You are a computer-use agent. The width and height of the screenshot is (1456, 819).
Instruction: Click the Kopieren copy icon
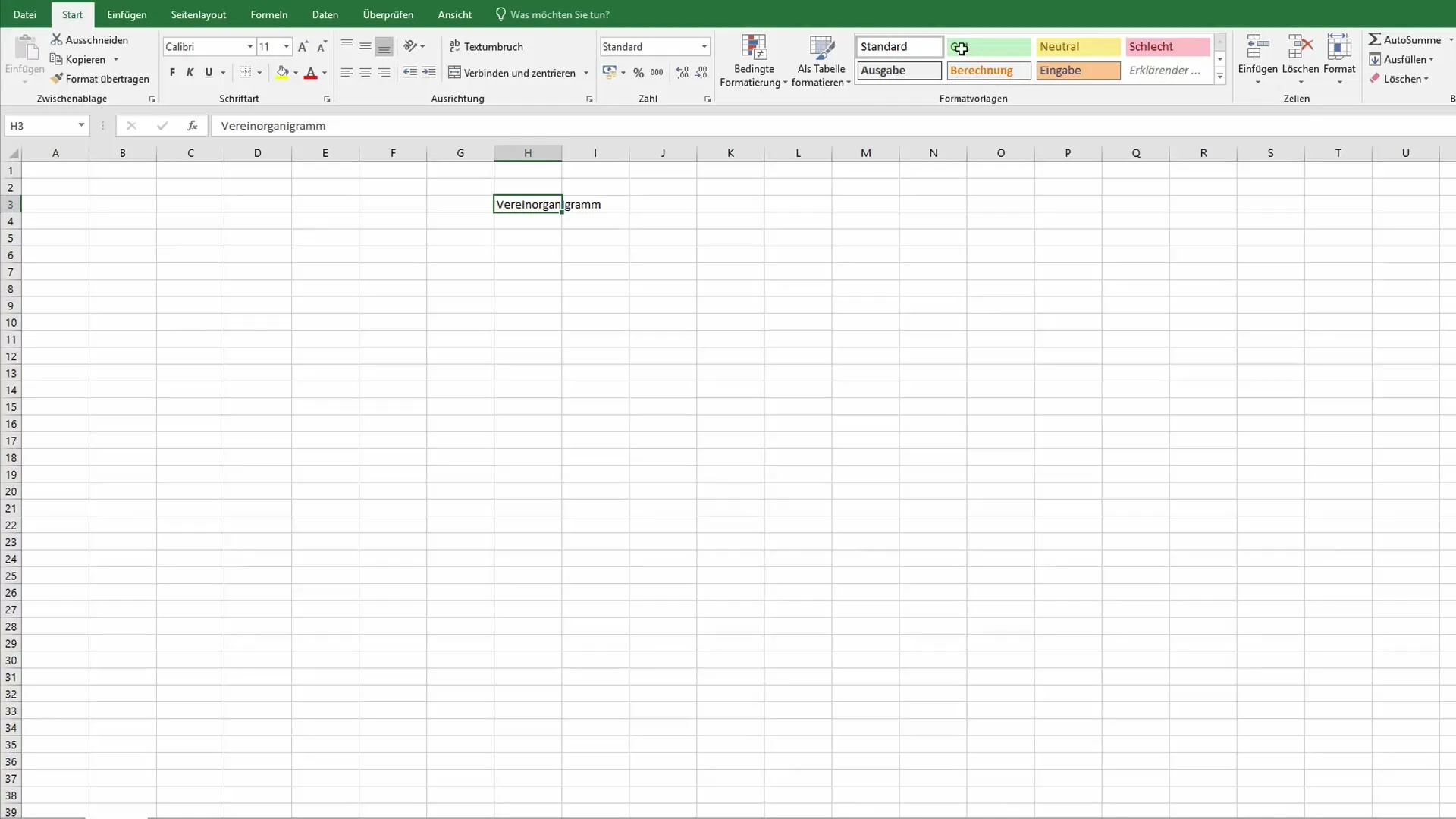pos(56,59)
